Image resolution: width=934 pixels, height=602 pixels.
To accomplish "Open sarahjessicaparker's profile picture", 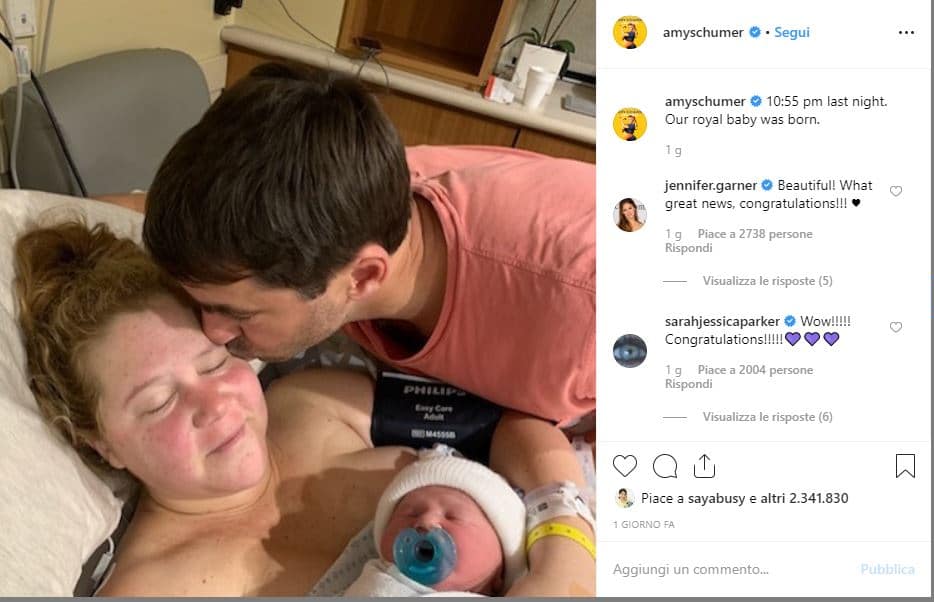I will coord(630,350).
